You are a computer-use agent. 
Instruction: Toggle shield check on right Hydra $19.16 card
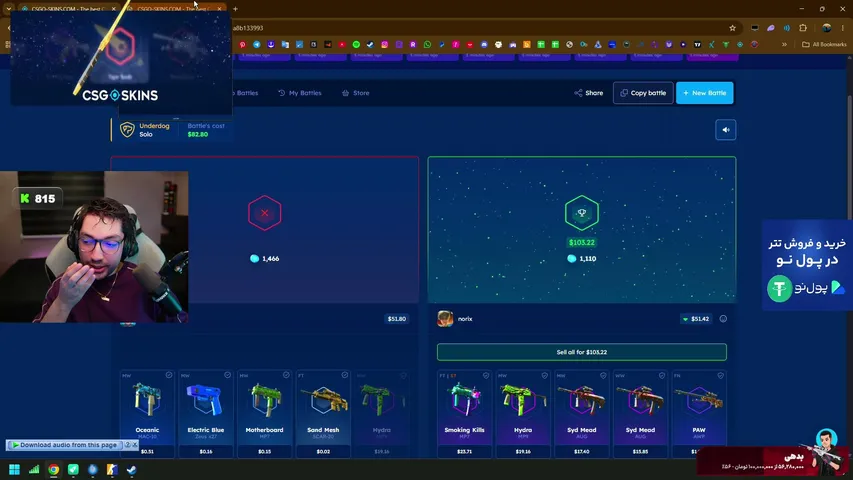click(x=545, y=376)
